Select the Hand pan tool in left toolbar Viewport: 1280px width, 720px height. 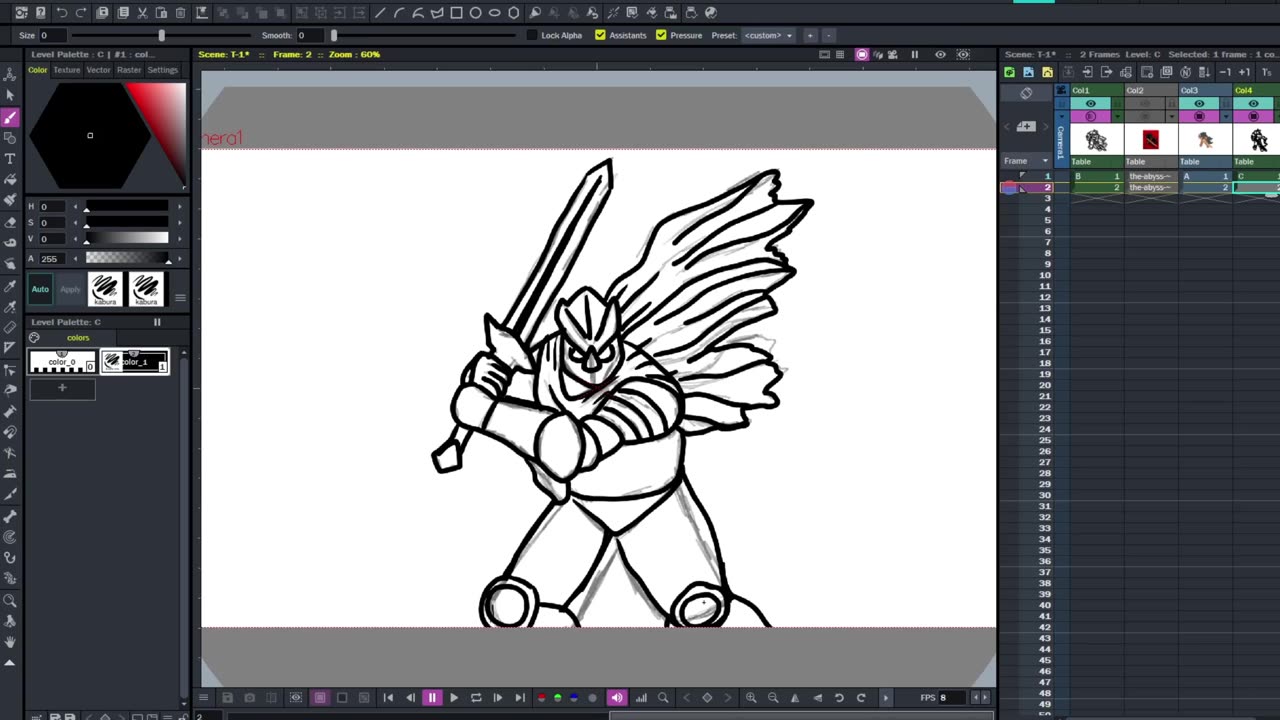[x=10, y=642]
